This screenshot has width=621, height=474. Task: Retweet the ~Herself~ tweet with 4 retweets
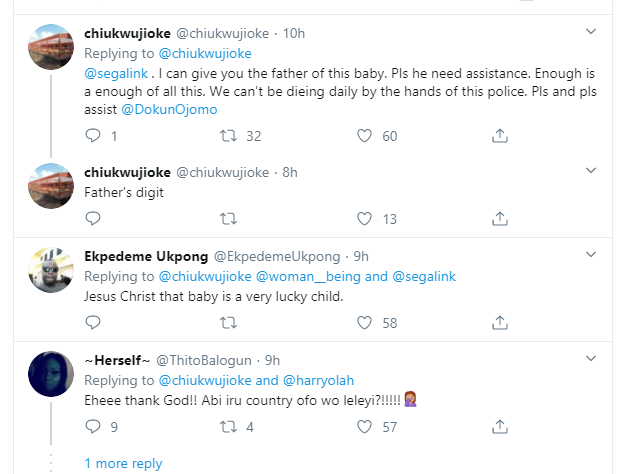(228, 427)
